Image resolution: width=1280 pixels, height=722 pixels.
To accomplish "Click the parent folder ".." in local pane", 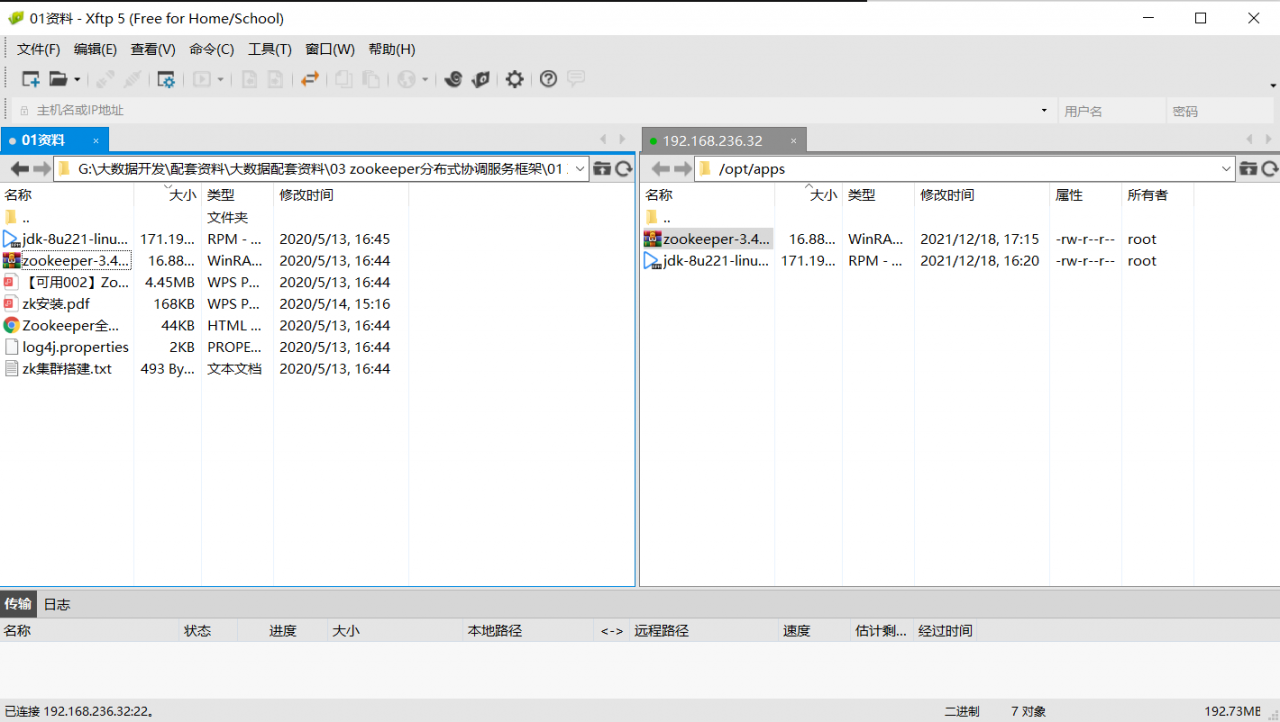I will point(26,217).
